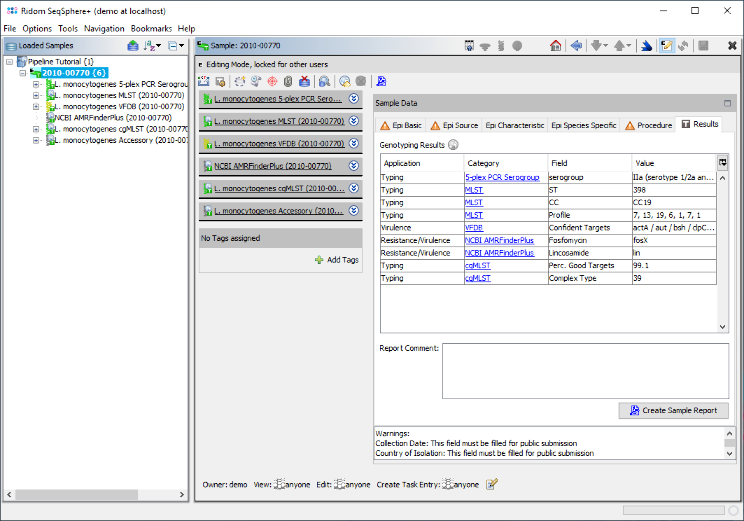Click the Create Sample Report button

673,410
